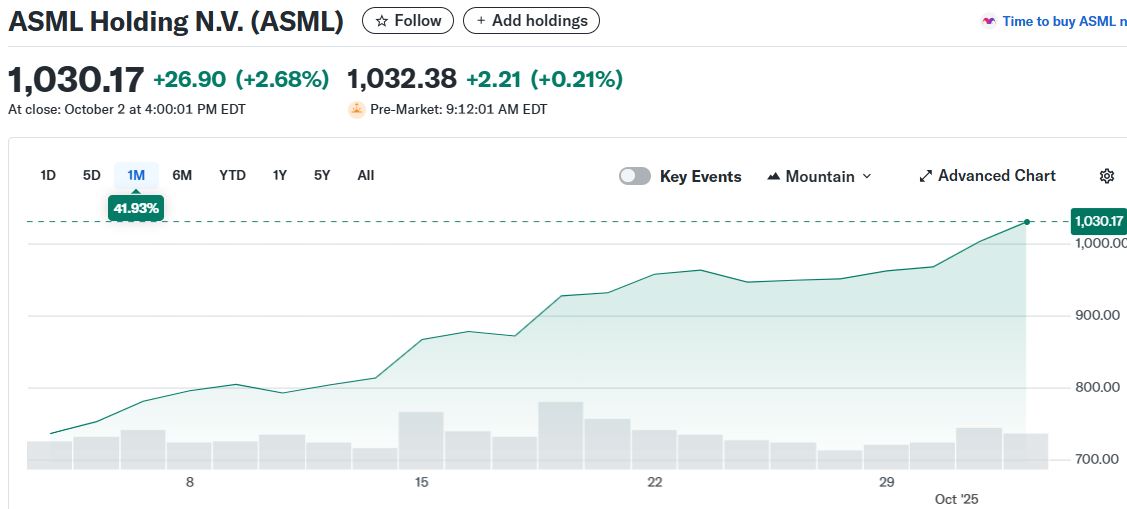Image resolution: width=1127 pixels, height=509 pixels.
Task: Expand the Mountain chart type dropdown chevron
Action: coord(867,176)
